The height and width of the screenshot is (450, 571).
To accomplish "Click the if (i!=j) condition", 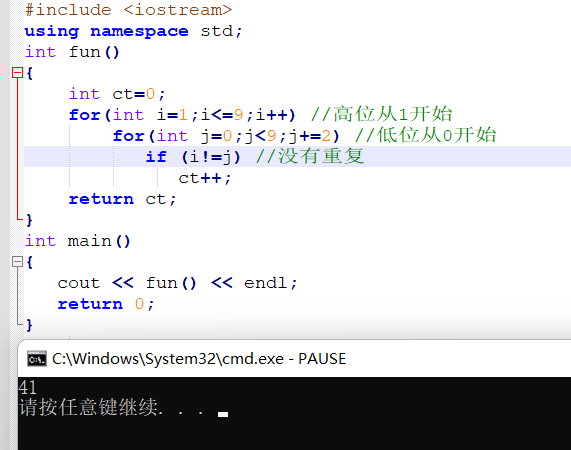I will [193, 157].
